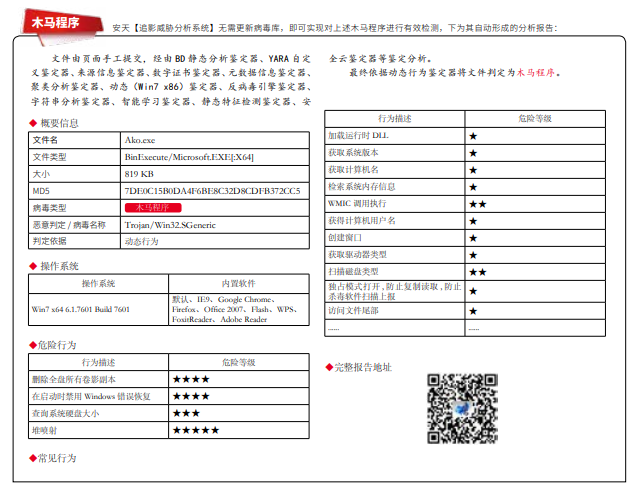Click the star rating for 加载运行时 DLL
Viewport: 637px width, 488px height.
[473, 136]
